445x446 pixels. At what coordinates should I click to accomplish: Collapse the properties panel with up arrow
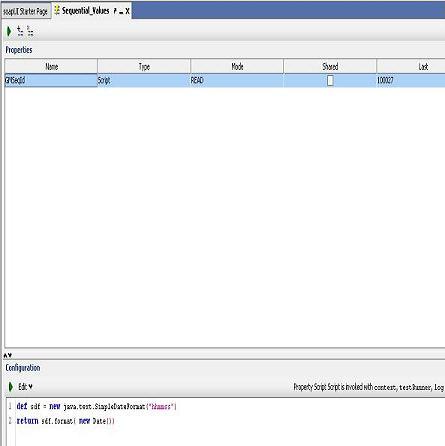[6, 355]
